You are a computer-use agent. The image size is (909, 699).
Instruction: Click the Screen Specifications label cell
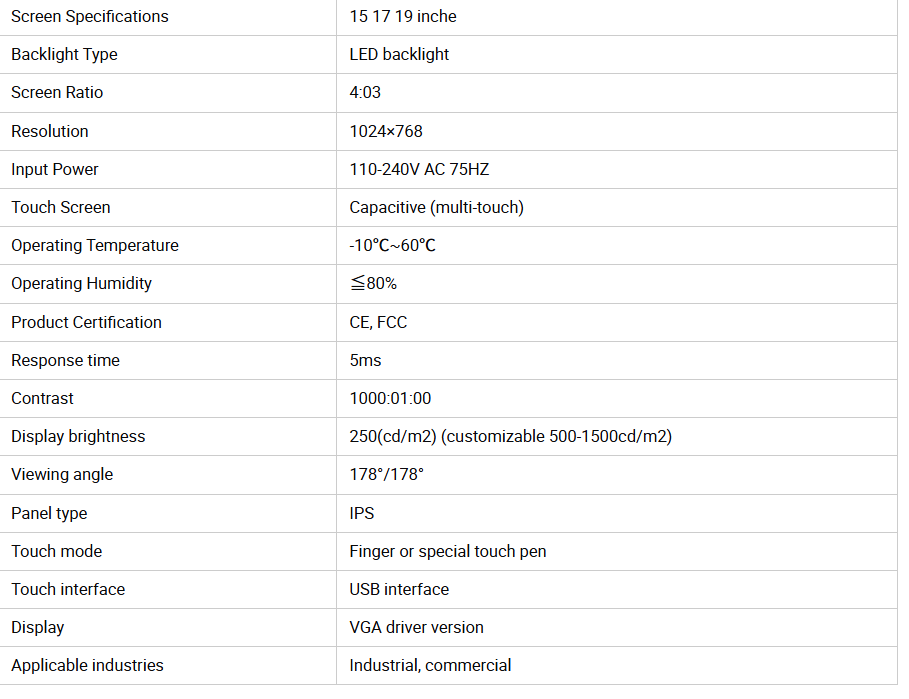click(x=90, y=16)
